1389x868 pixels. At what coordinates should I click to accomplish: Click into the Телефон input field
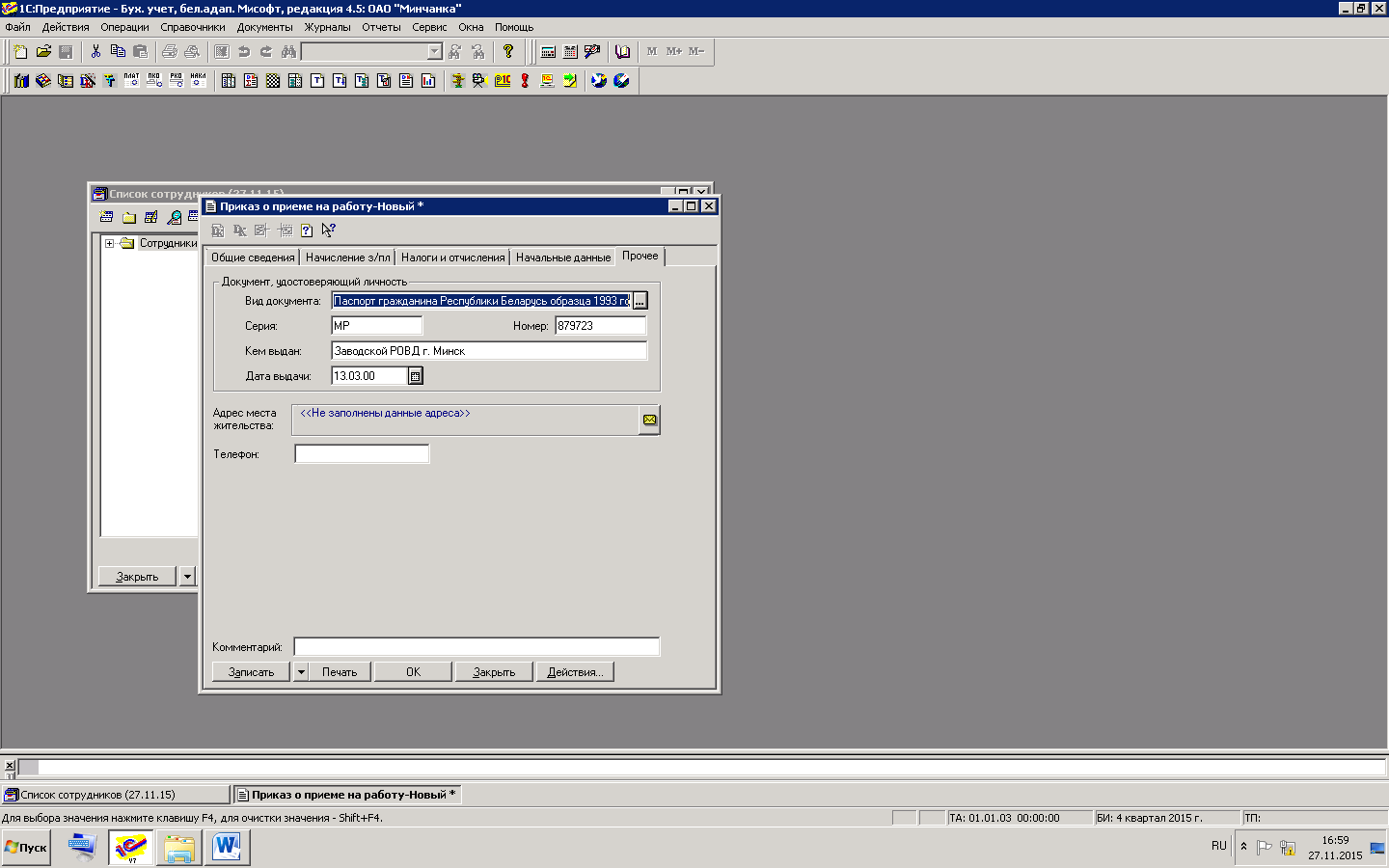click(x=362, y=454)
